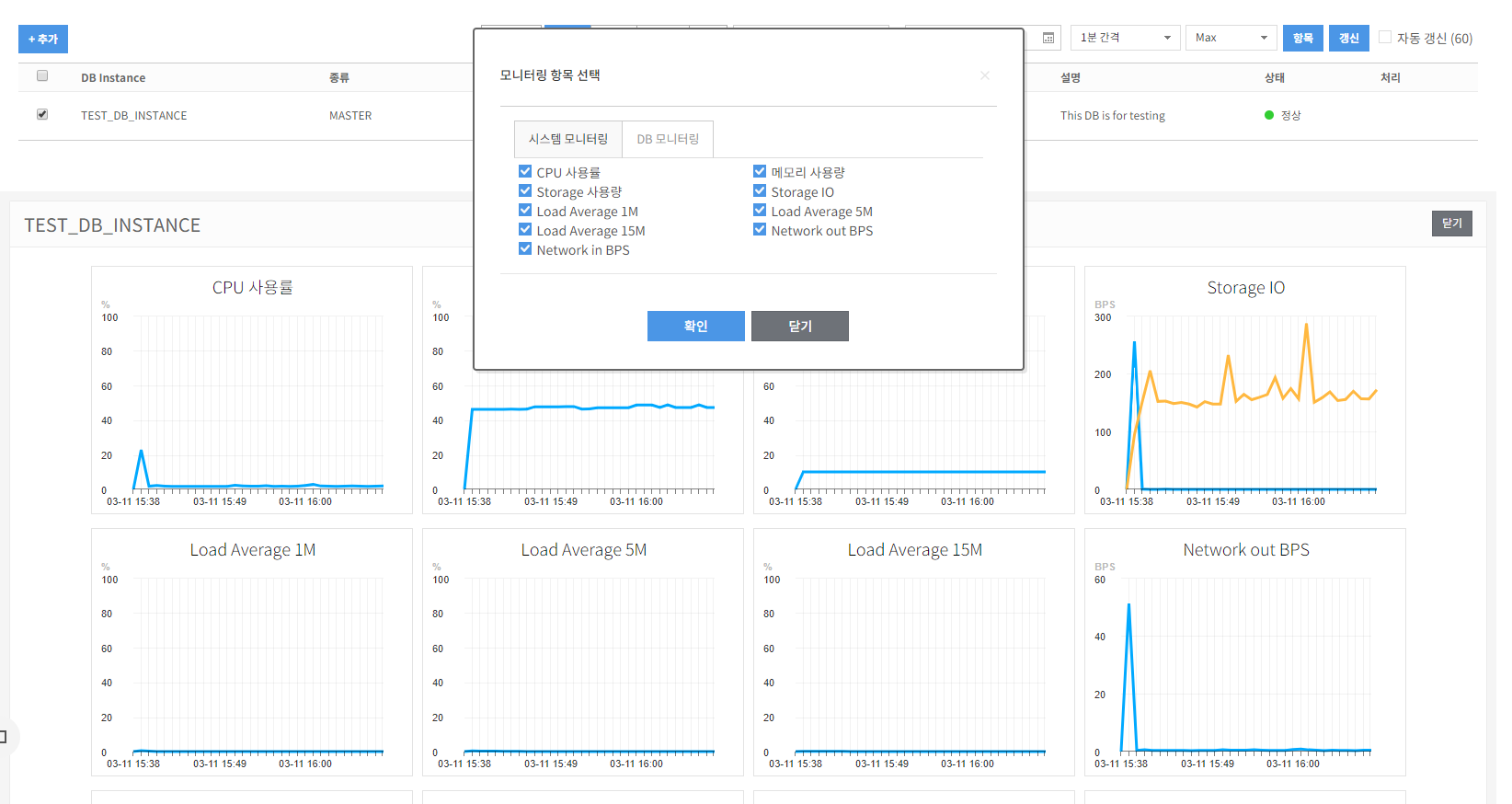Click the MASTER type cell
Viewport: 1512px width, 804px height.
pos(350,115)
